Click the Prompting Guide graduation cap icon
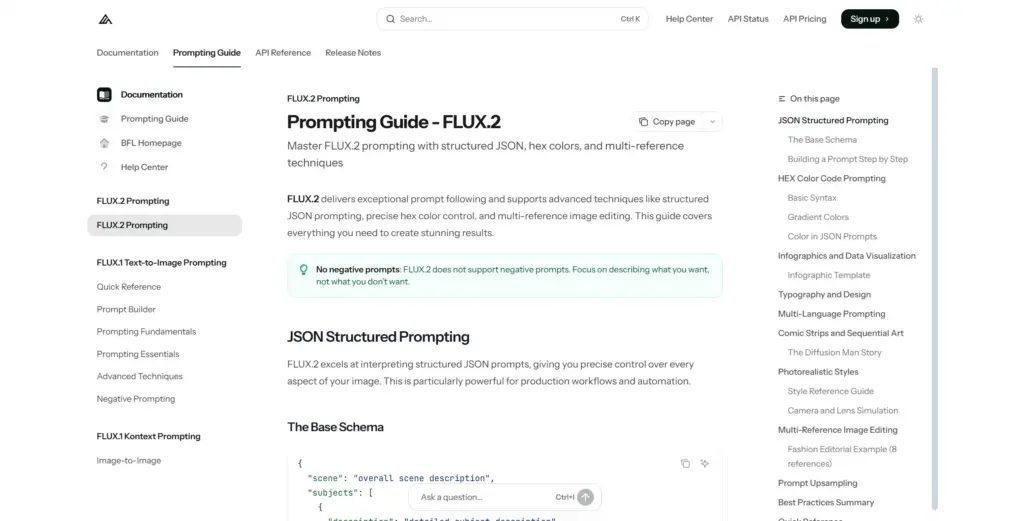This screenshot has height=521, width=1024. 104,119
